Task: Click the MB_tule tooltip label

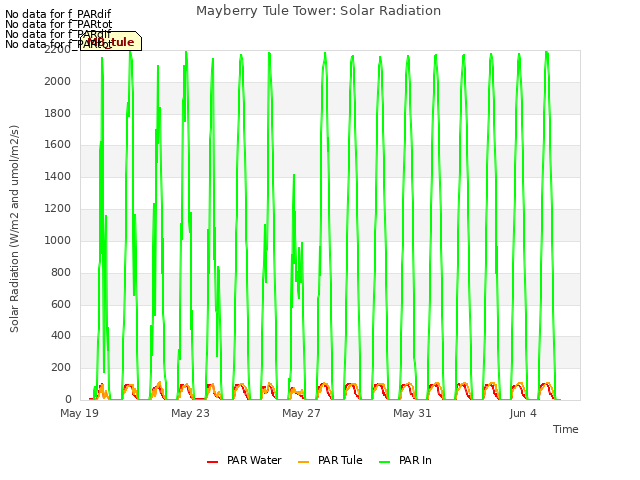Action: click(111, 42)
